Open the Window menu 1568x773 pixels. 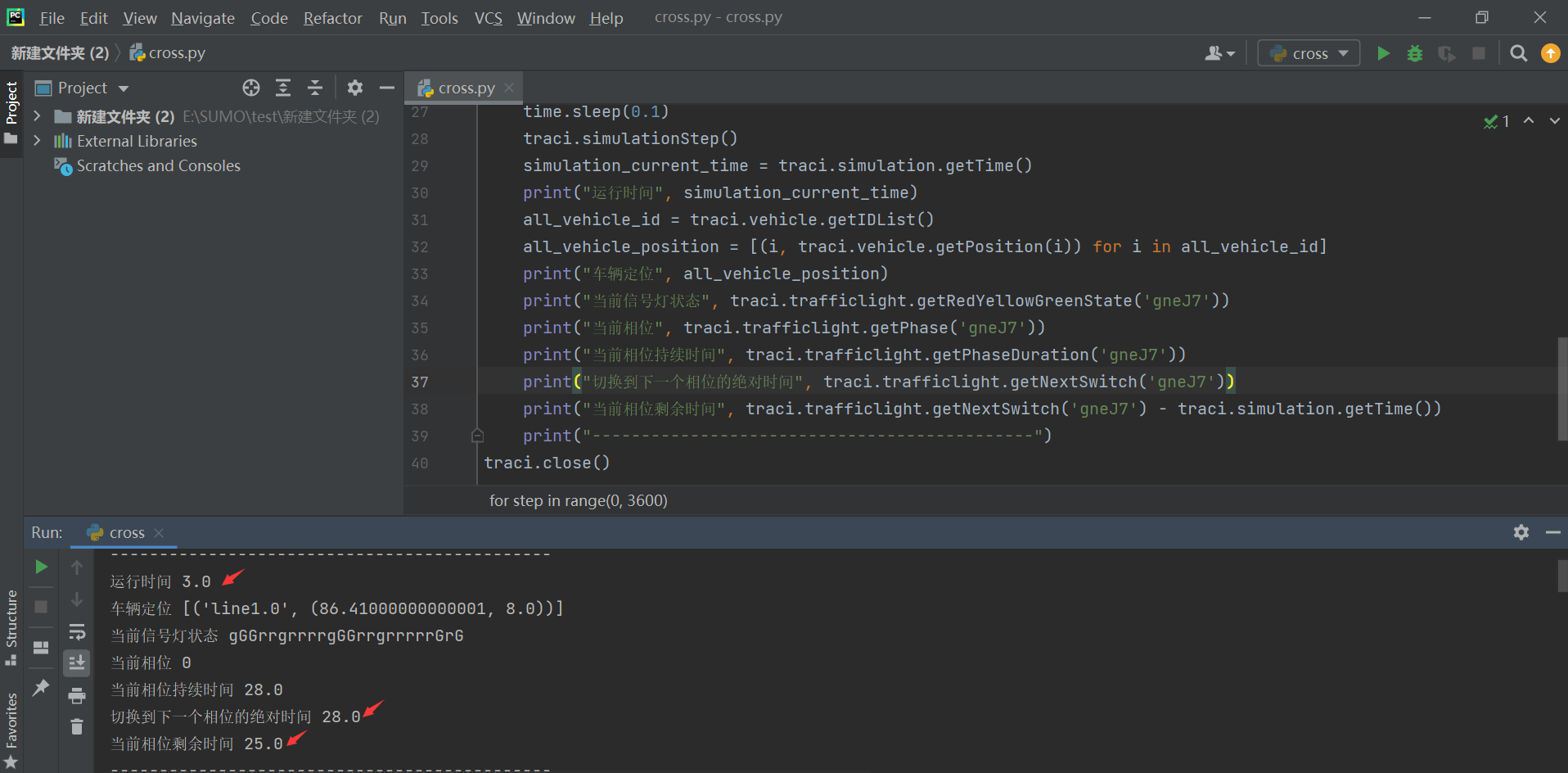[546, 18]
